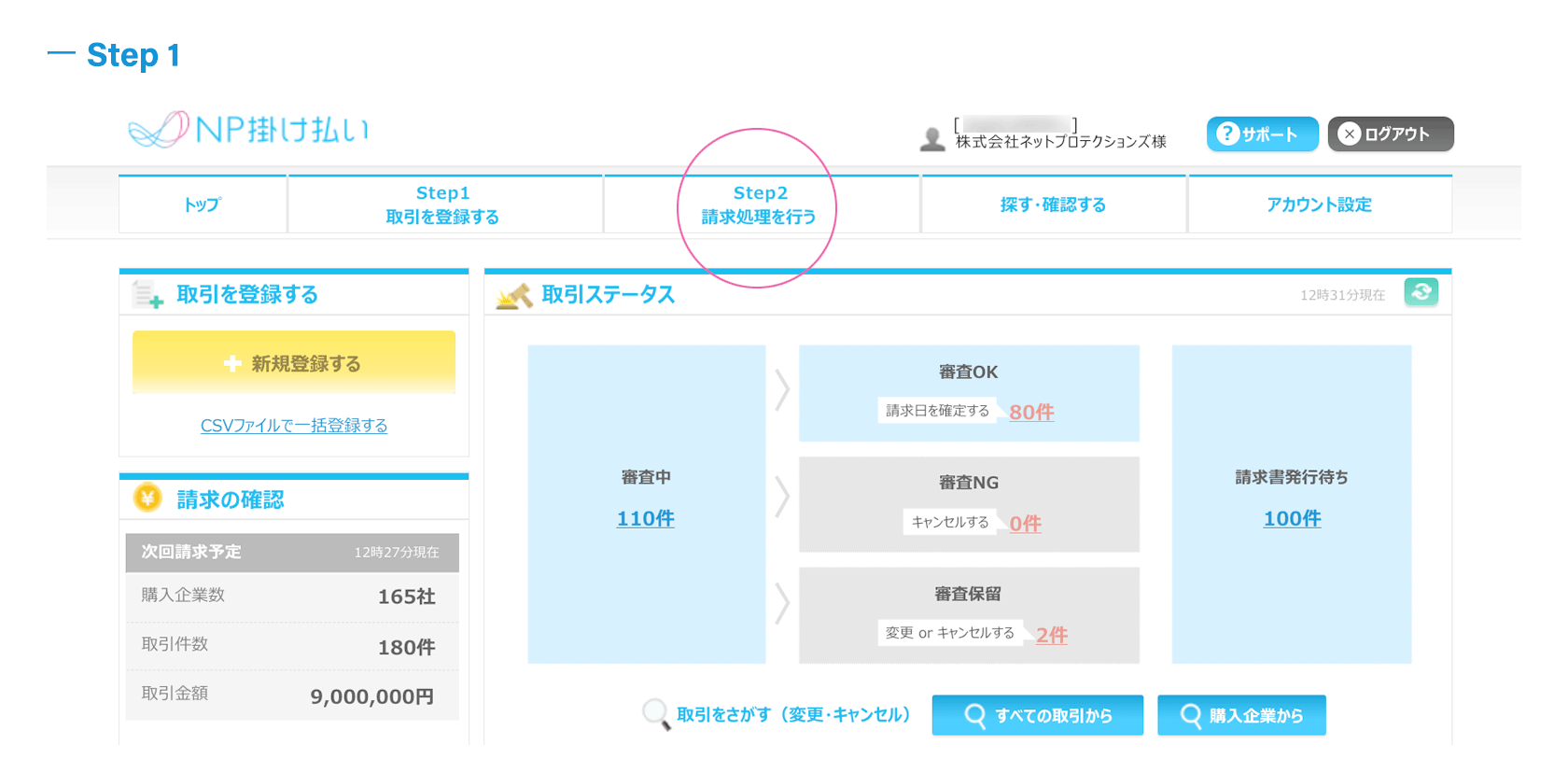Click the 12時31分現在 timestamp

pos(1343,295)
